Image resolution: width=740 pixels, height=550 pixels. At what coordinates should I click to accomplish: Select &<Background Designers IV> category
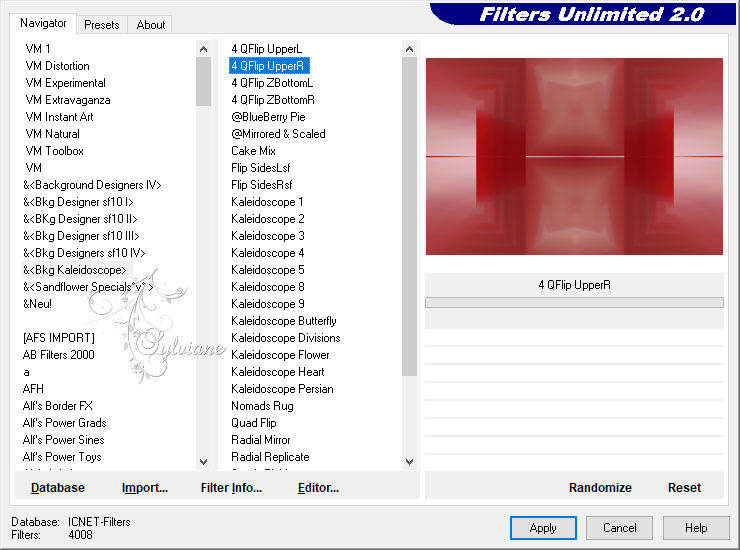pyautogui.click(x=92, y=185)
